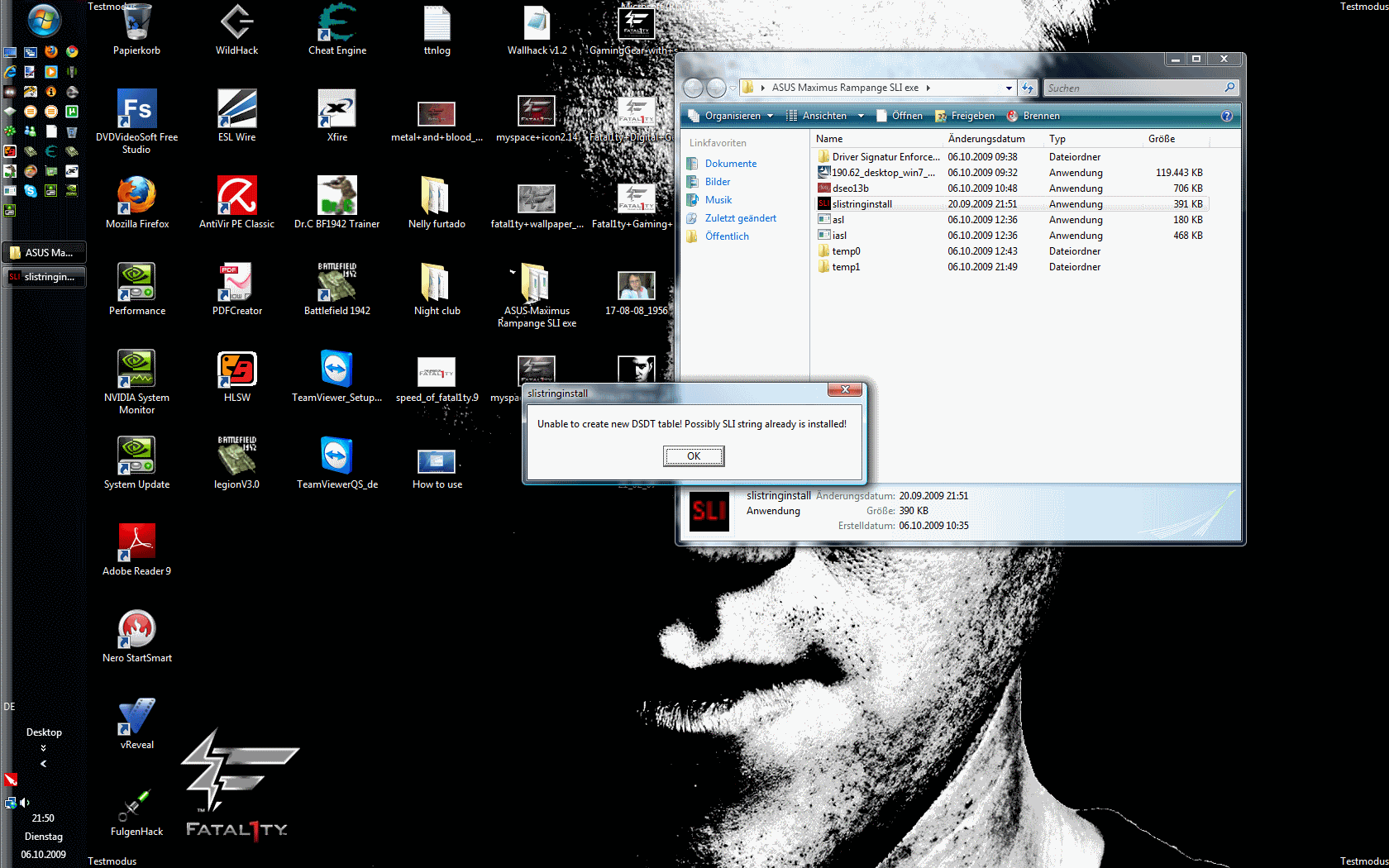Click Brennen in the Explorer toolbar
This screenshot has width=1389, height=868.
point(1033,116)
